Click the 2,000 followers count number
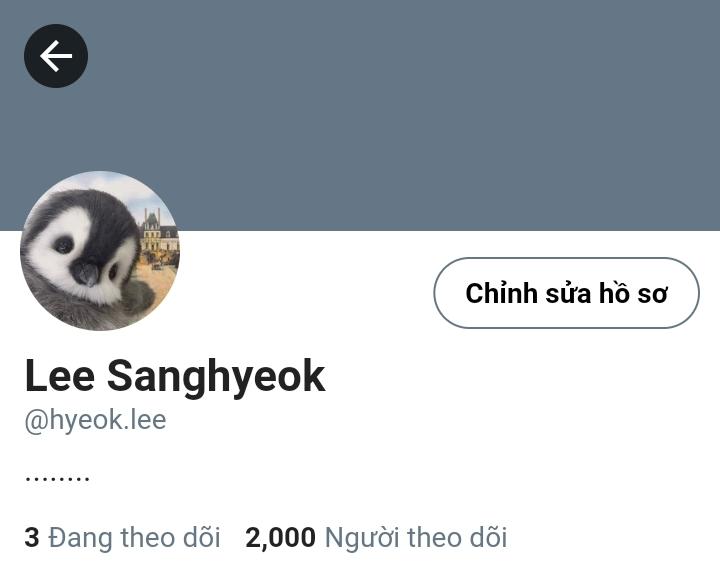This screenshot has width=720, height=575. [x=281, y=537]
